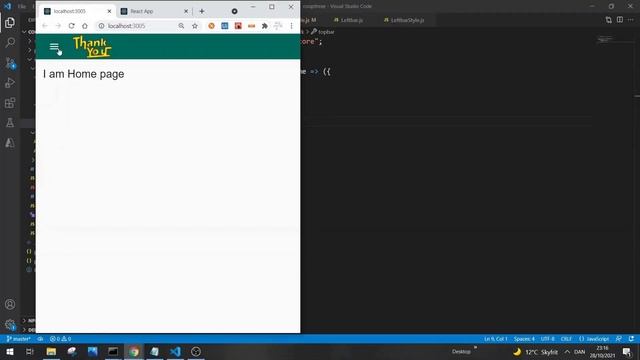Open errors and warnings count in status bar
This screenshot has width=640, height=360.
(x=60, y=339)
